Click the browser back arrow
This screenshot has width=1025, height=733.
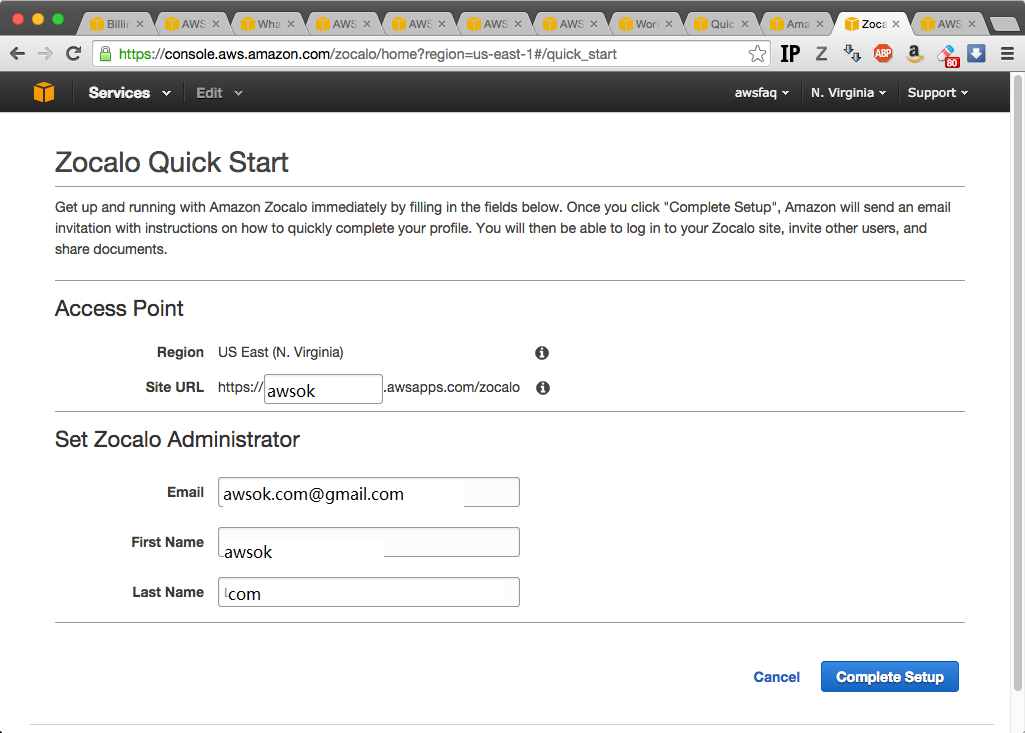[x=18, y=54]
